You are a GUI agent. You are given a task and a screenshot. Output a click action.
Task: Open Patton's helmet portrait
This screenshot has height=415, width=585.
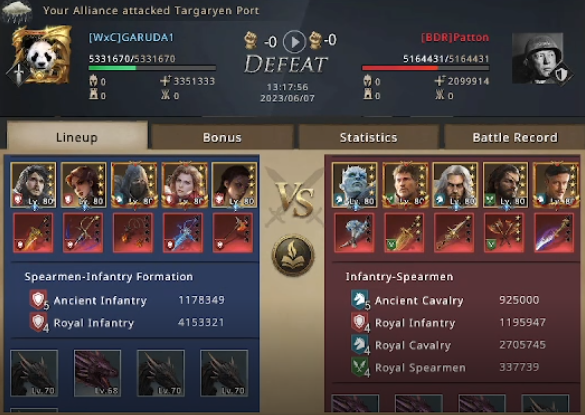pyautogui.click(x=538, y=58)
